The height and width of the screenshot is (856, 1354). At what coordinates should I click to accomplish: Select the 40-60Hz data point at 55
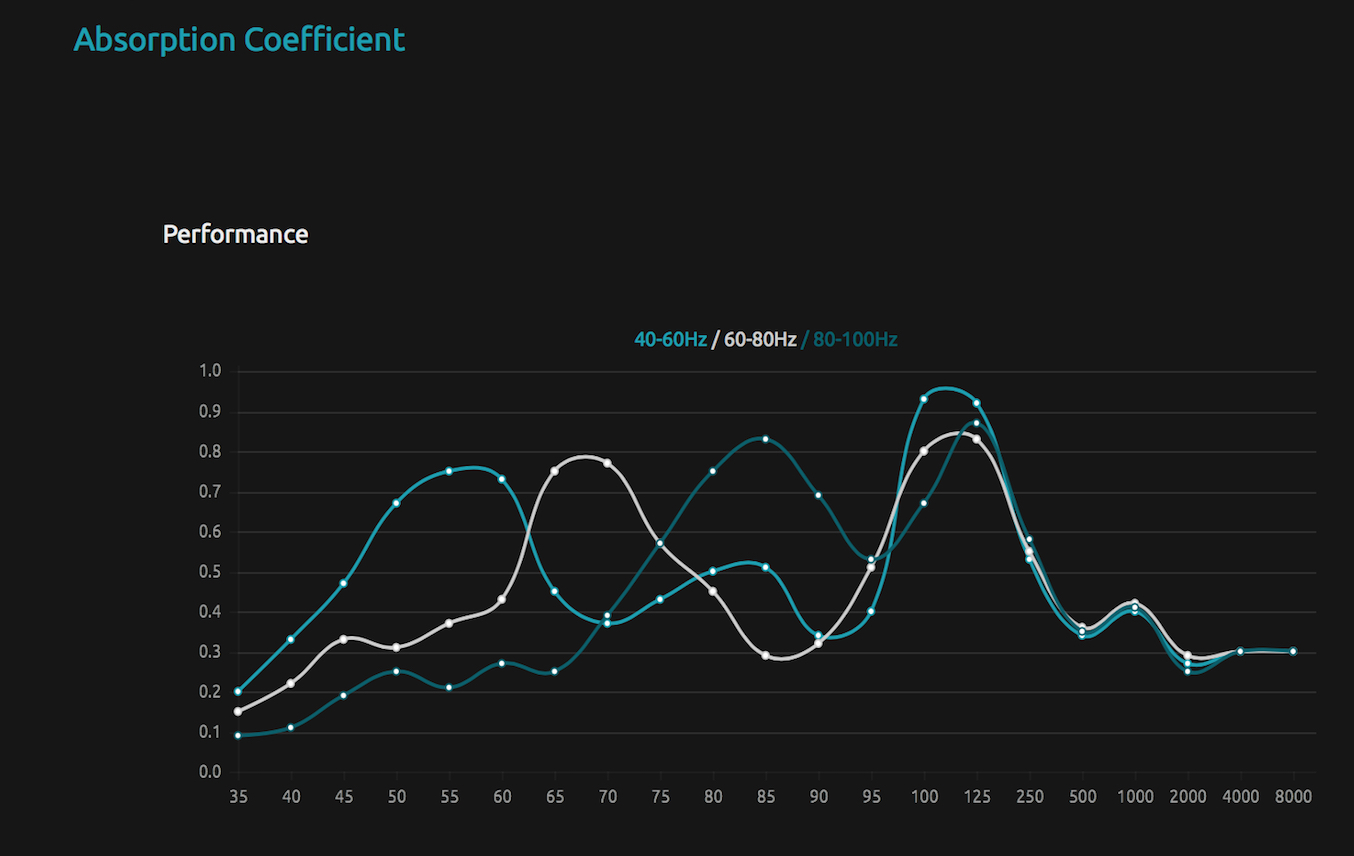(x=449, y=471)
